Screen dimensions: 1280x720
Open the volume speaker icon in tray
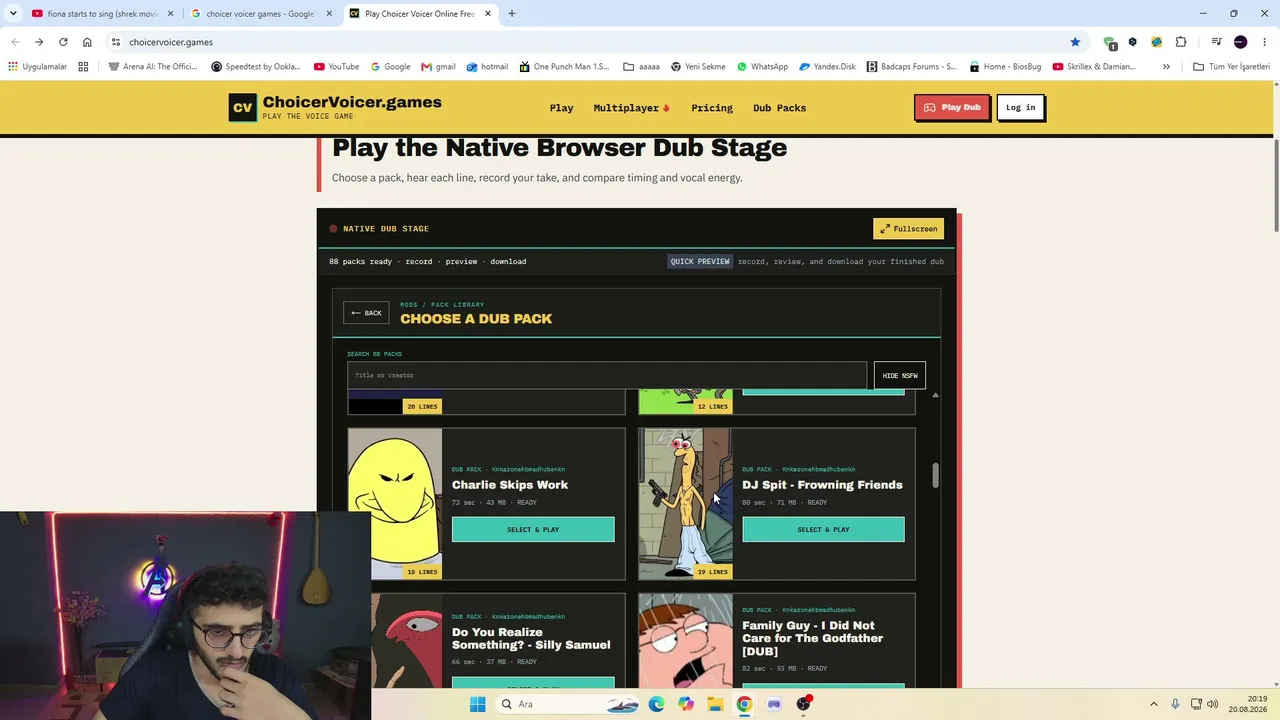1213,704
